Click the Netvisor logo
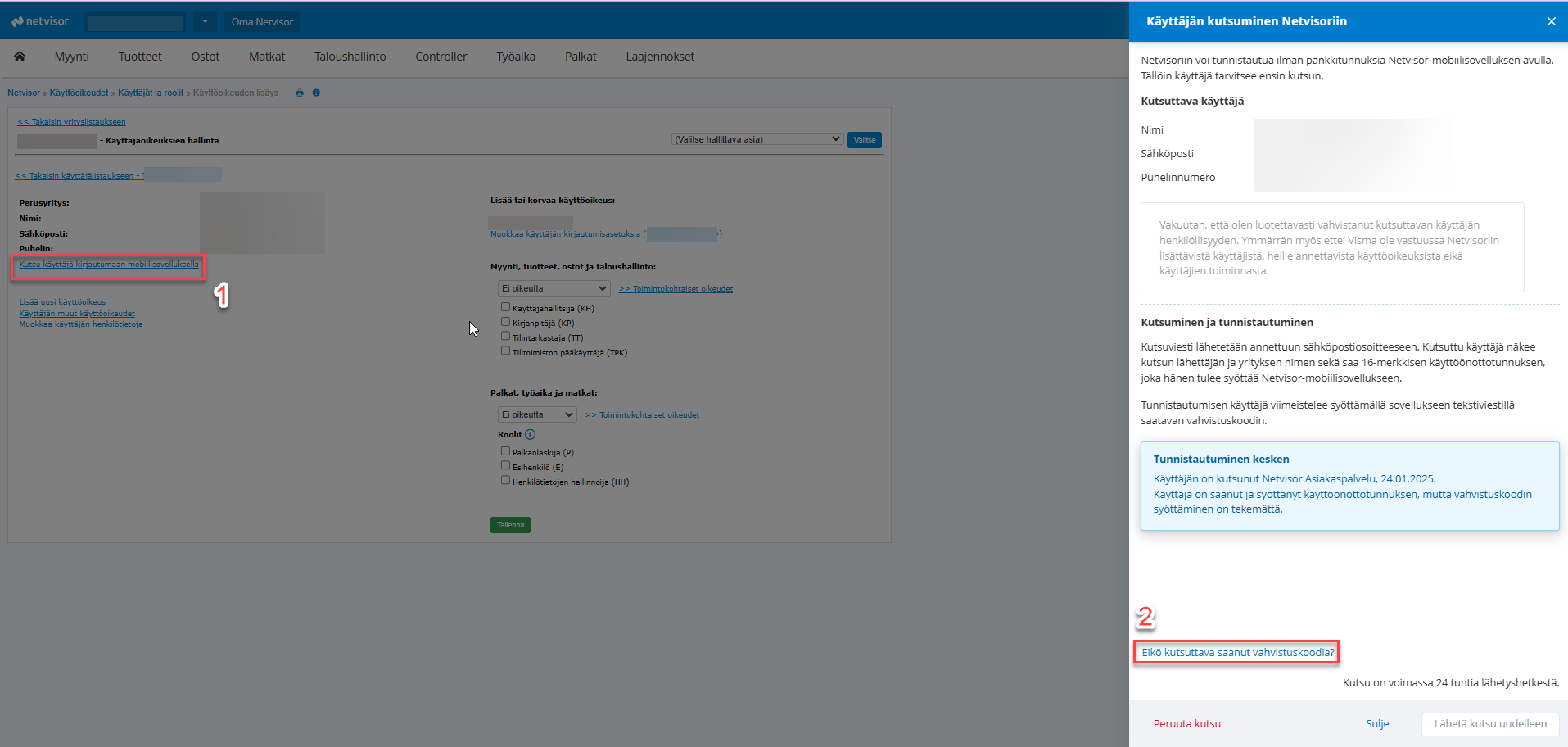This screenshot has width=1568, height=747. click(x=40, y=21)
